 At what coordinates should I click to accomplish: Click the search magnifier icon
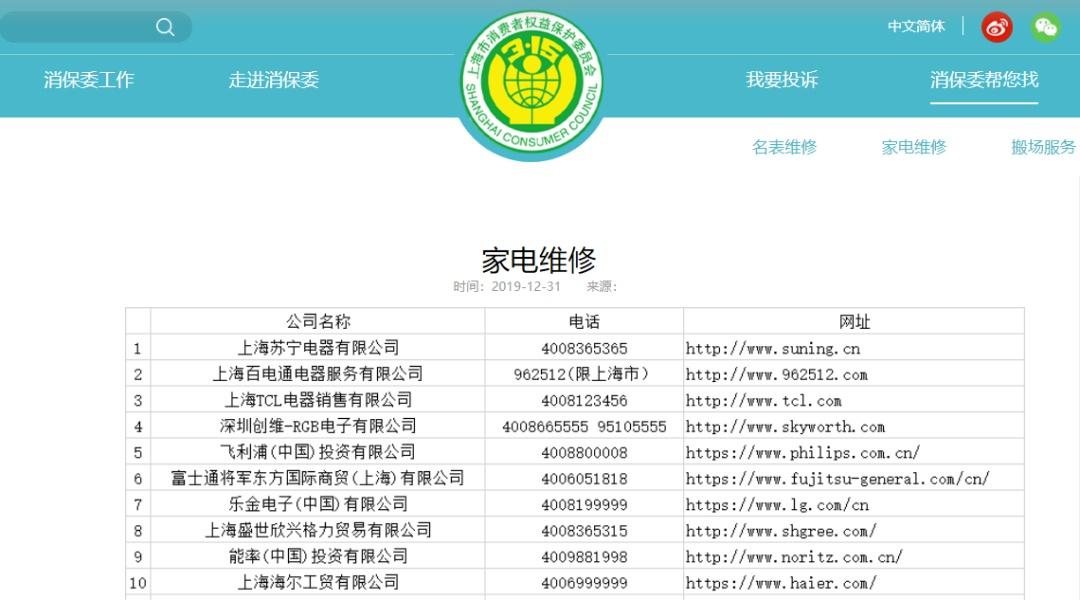tap(165, 27)
